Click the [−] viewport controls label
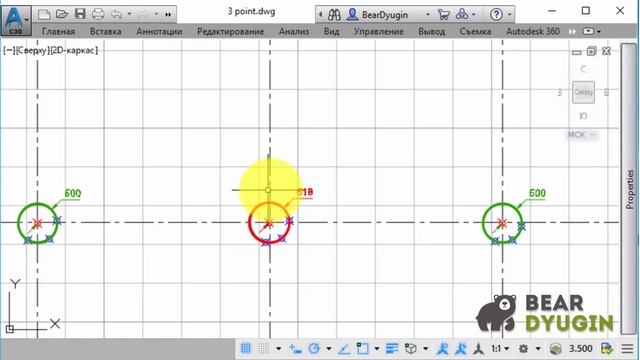 click(x=9, y=51)
